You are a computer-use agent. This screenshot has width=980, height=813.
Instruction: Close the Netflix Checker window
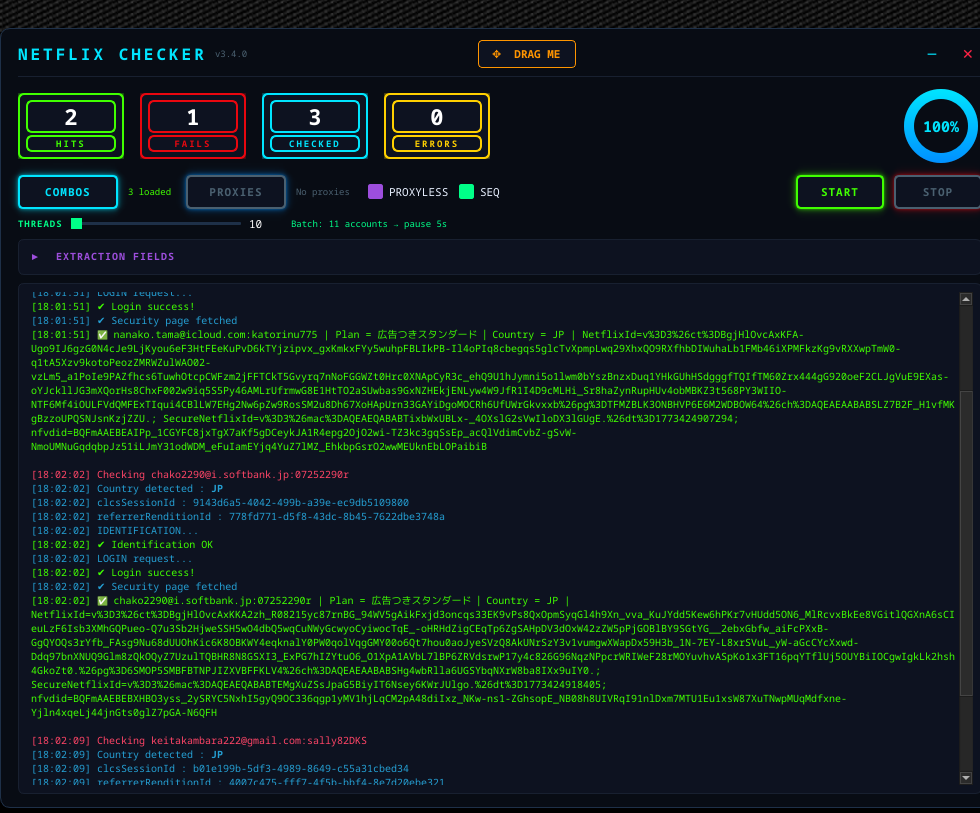(968, 54)
